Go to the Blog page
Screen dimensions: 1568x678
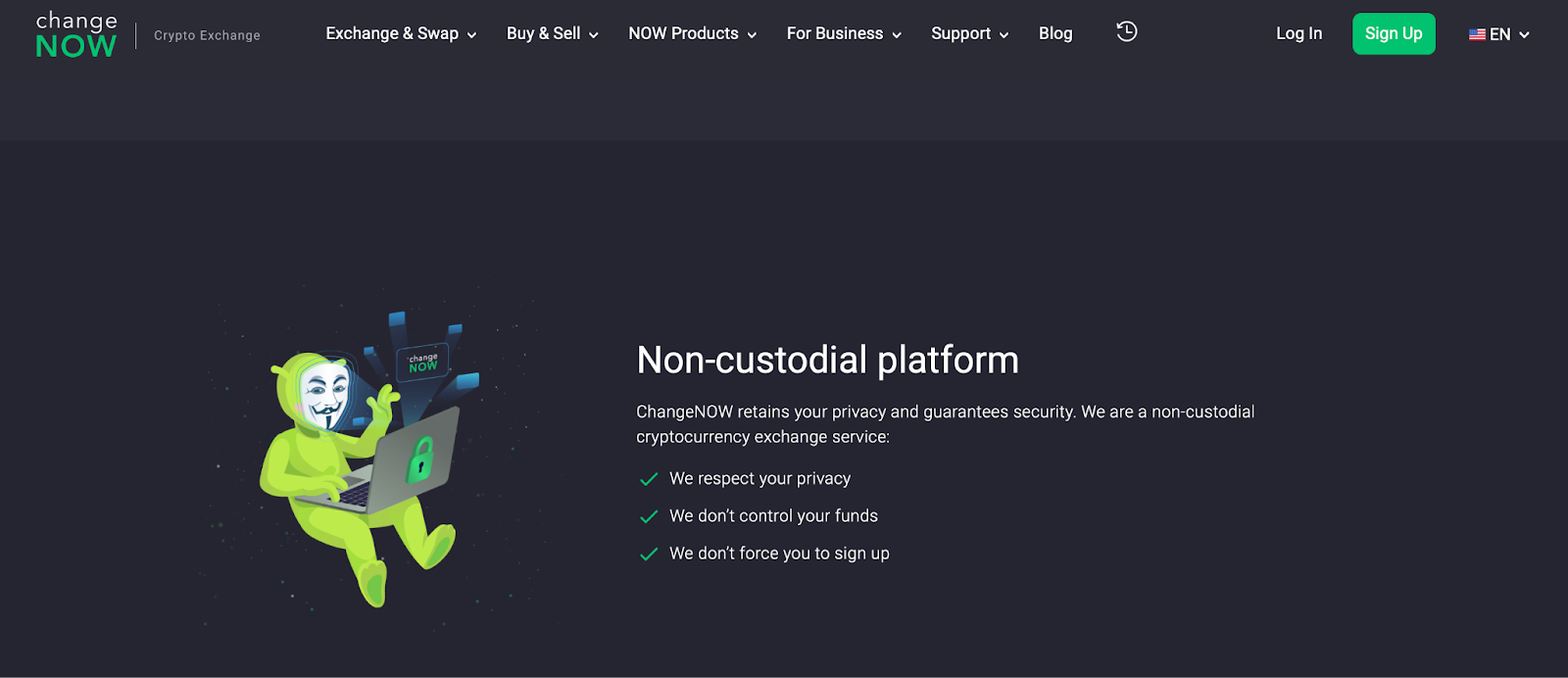click(1055, 33)
